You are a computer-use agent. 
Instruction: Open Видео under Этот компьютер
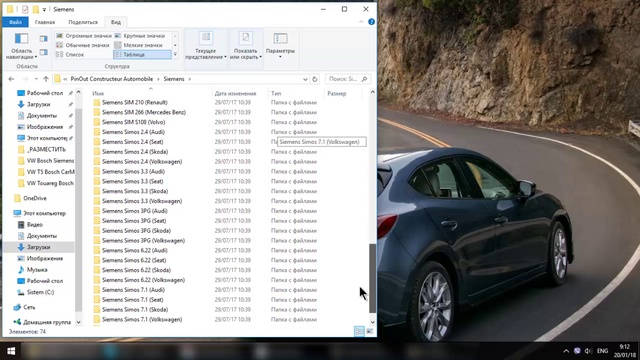click(x=35, y=224)
